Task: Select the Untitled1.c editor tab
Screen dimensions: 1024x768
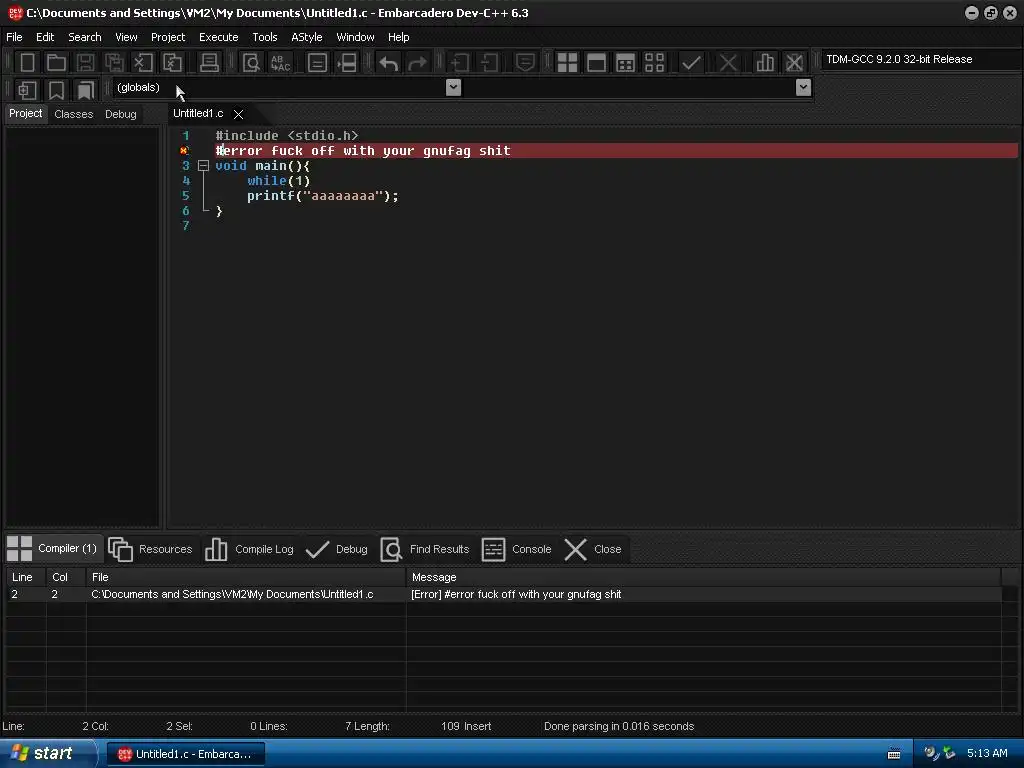Action: pos(198,114)
